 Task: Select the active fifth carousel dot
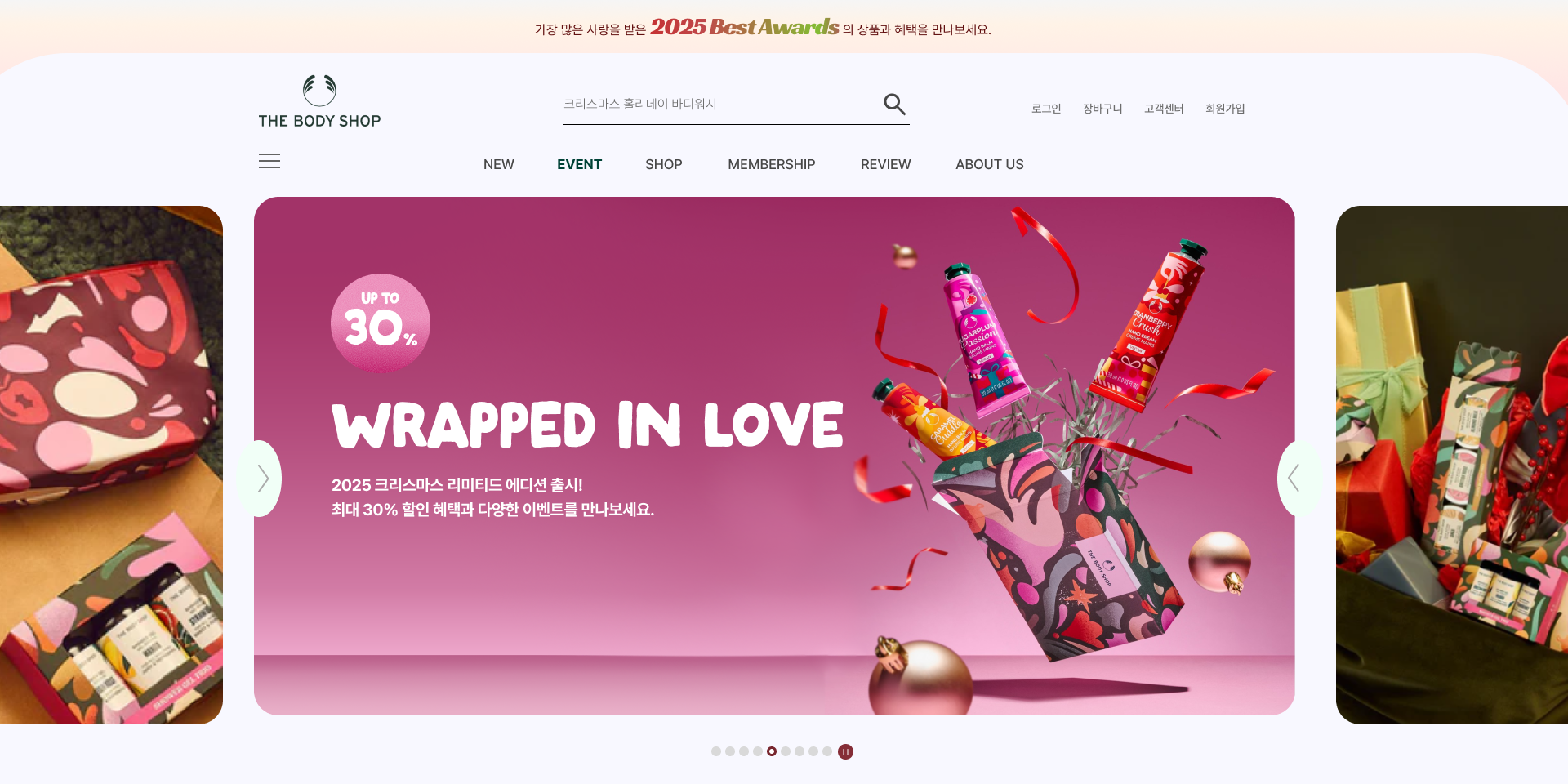point(772,751)
